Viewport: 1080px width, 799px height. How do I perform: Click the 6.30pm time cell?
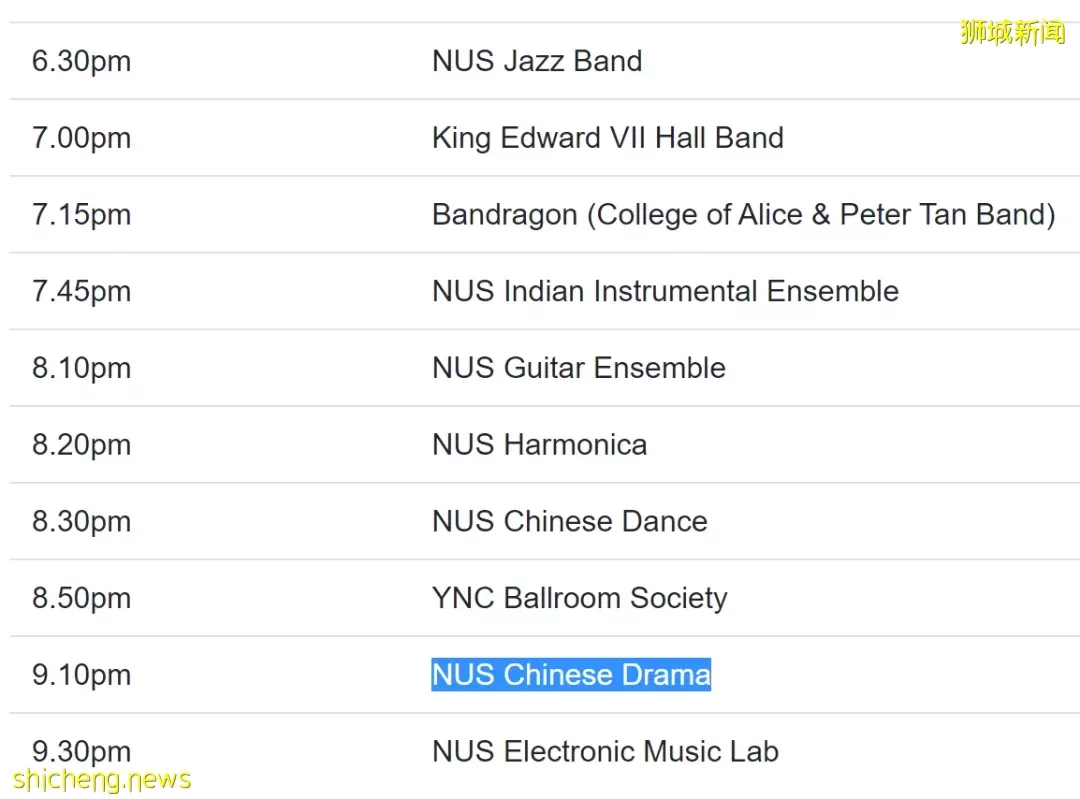point(81,61)
